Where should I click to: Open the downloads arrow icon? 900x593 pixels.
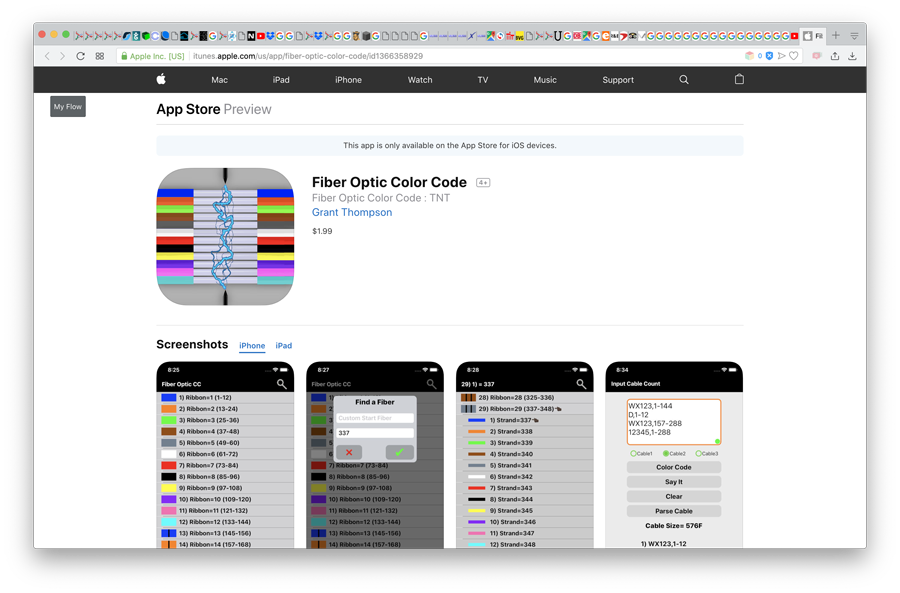tap(852, 56)
